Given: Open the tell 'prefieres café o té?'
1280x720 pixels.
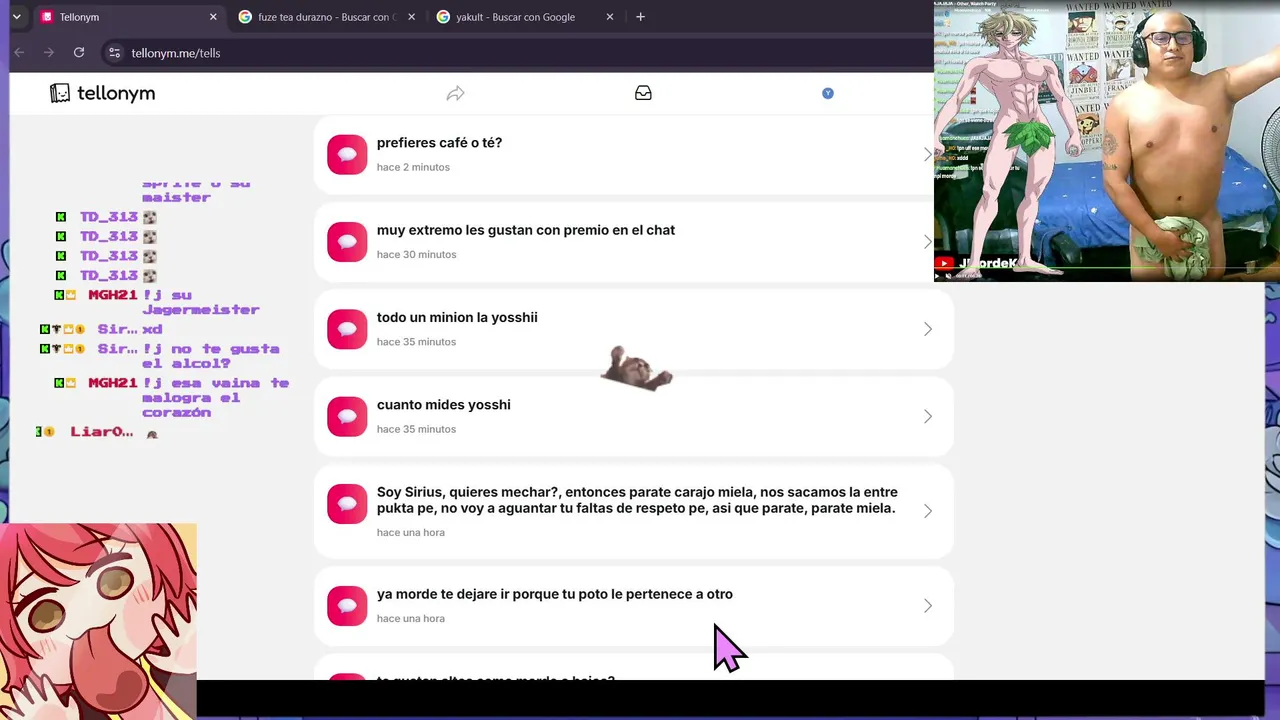Looking at the screenshot, I should click(x=633, y=154).
